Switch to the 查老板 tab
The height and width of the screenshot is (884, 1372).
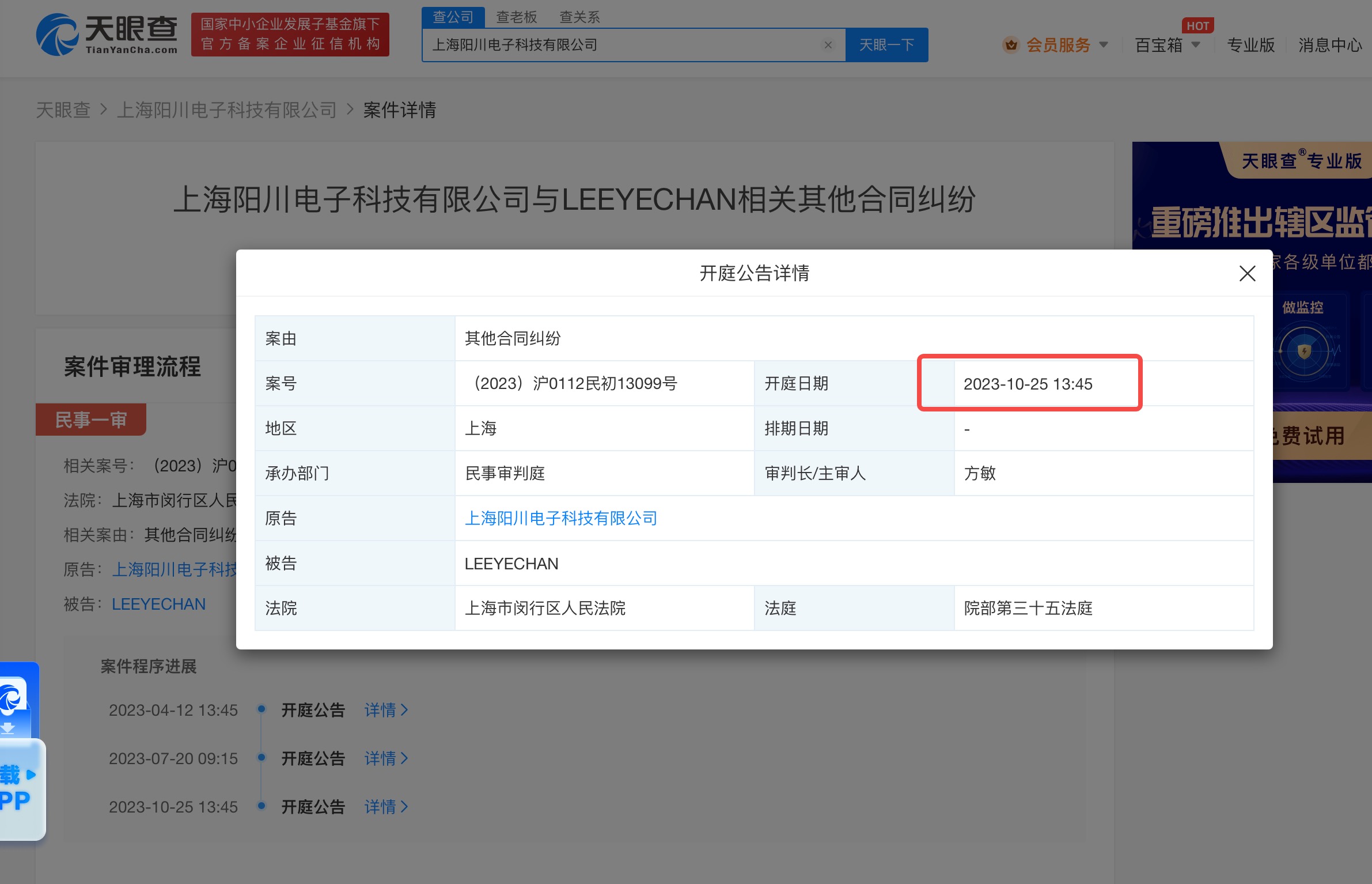[516, 17]
